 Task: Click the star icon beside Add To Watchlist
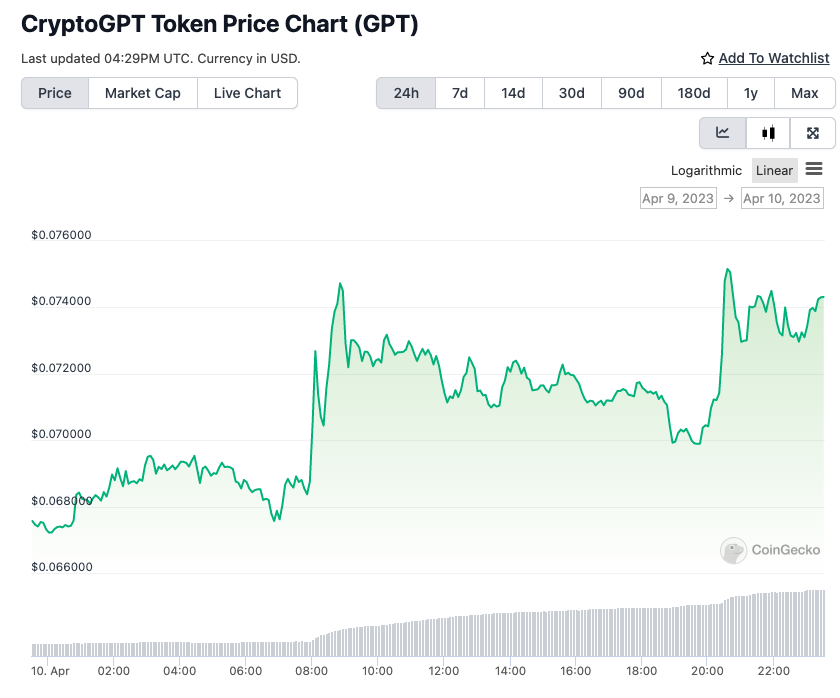tap(707, 58)
